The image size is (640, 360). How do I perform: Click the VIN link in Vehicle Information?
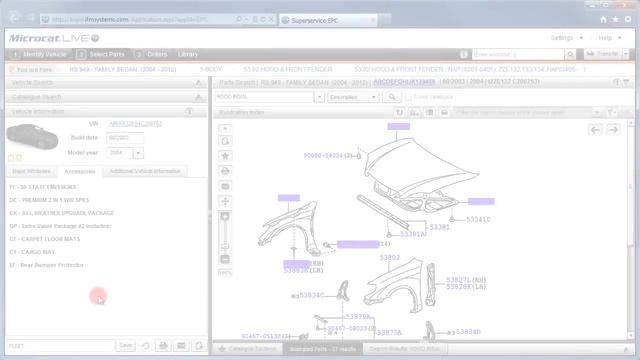coord(136,124)
